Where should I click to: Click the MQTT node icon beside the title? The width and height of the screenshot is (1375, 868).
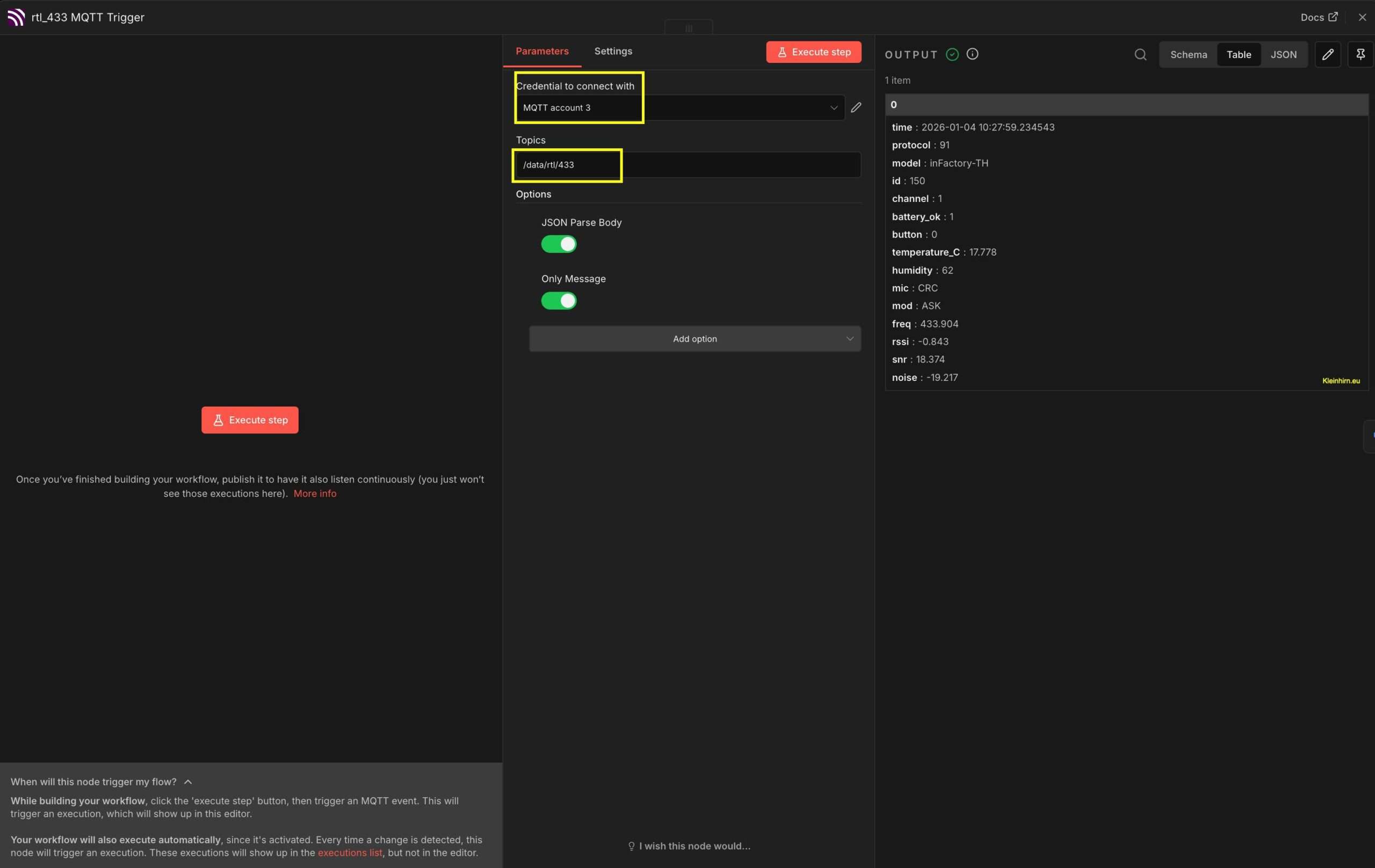click(16, 17)
